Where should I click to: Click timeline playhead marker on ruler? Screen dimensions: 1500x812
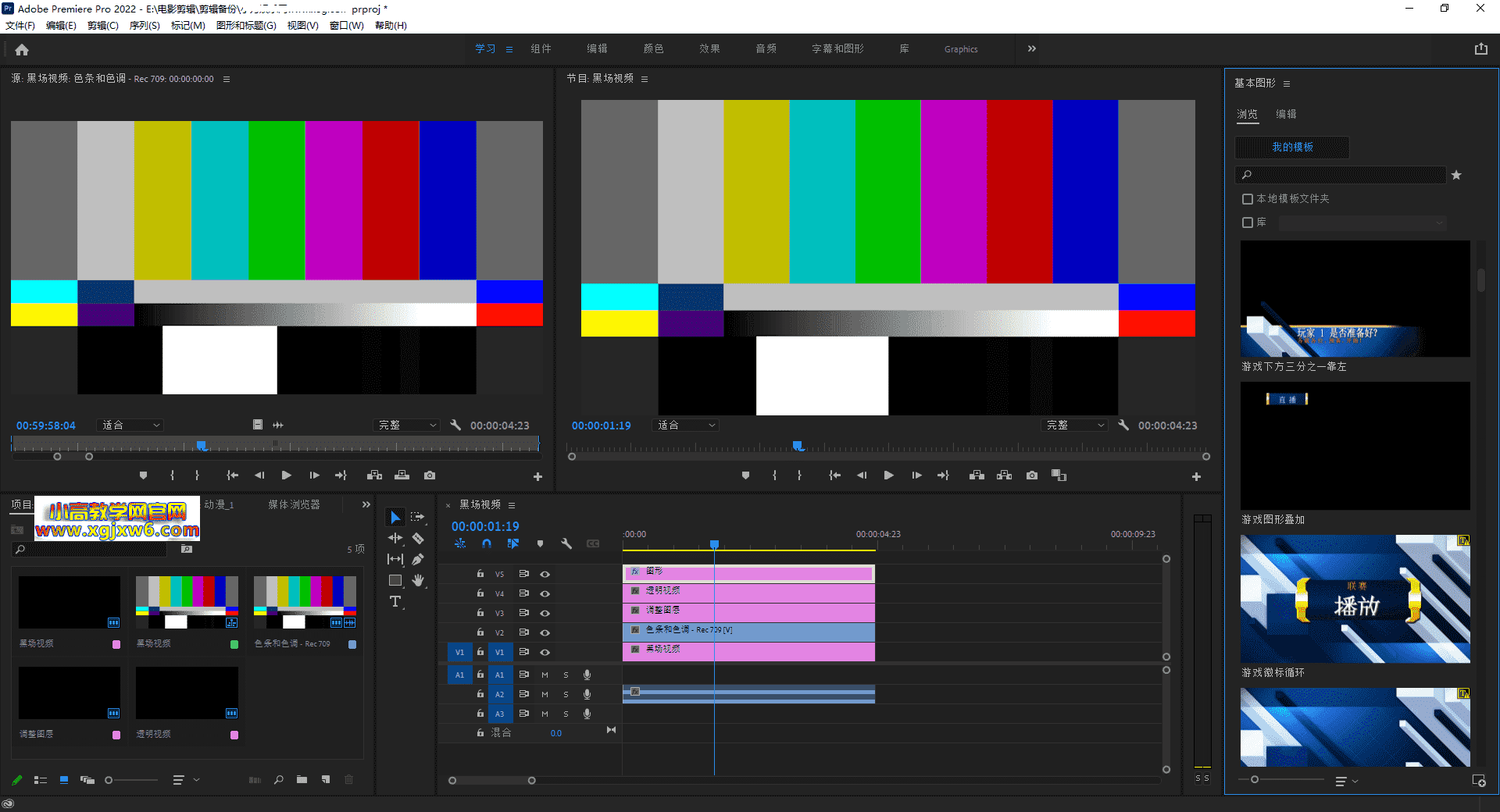[x=714, y=544]
